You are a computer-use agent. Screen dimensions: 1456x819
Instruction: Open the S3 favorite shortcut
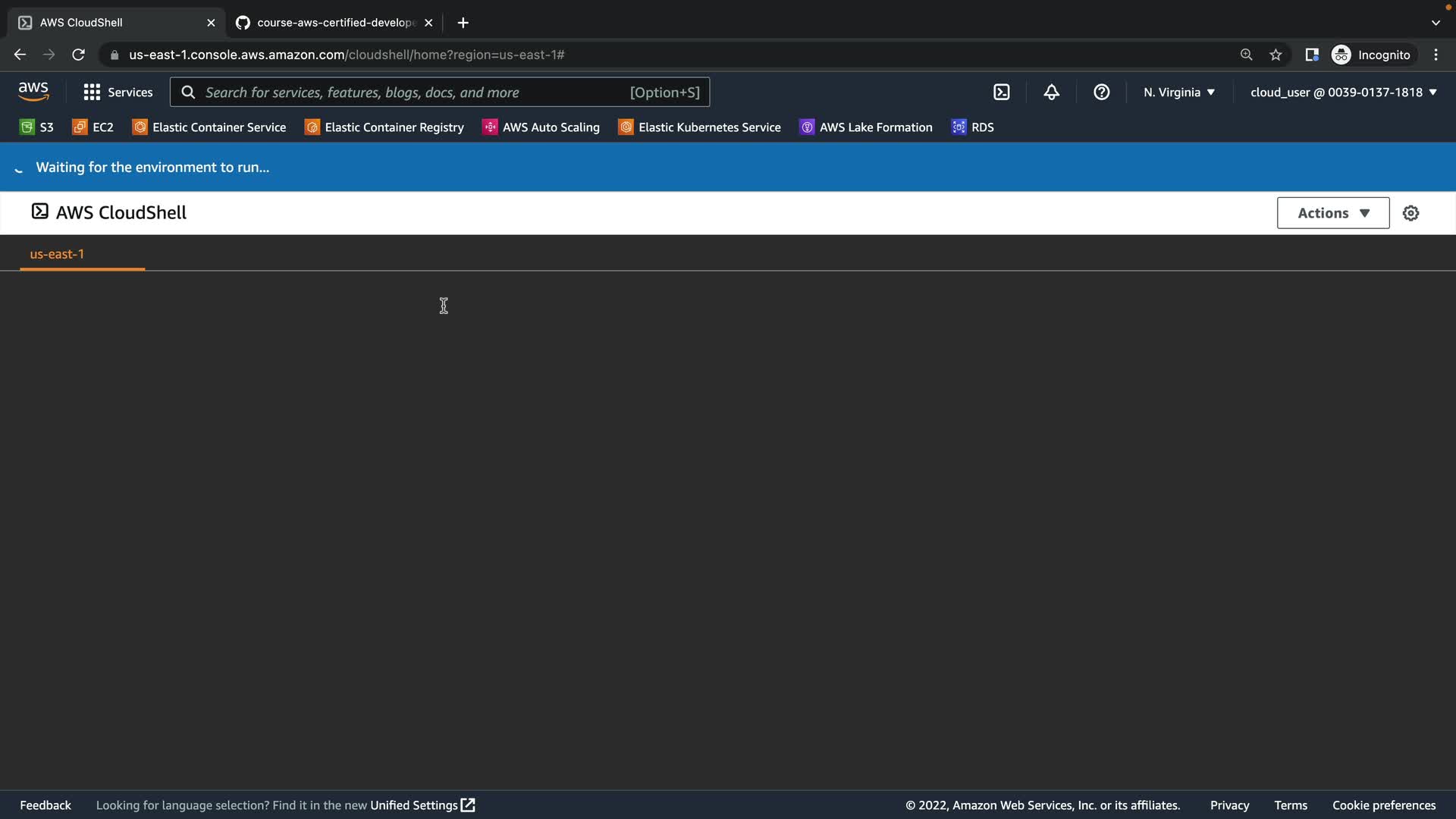pos(36,127)
